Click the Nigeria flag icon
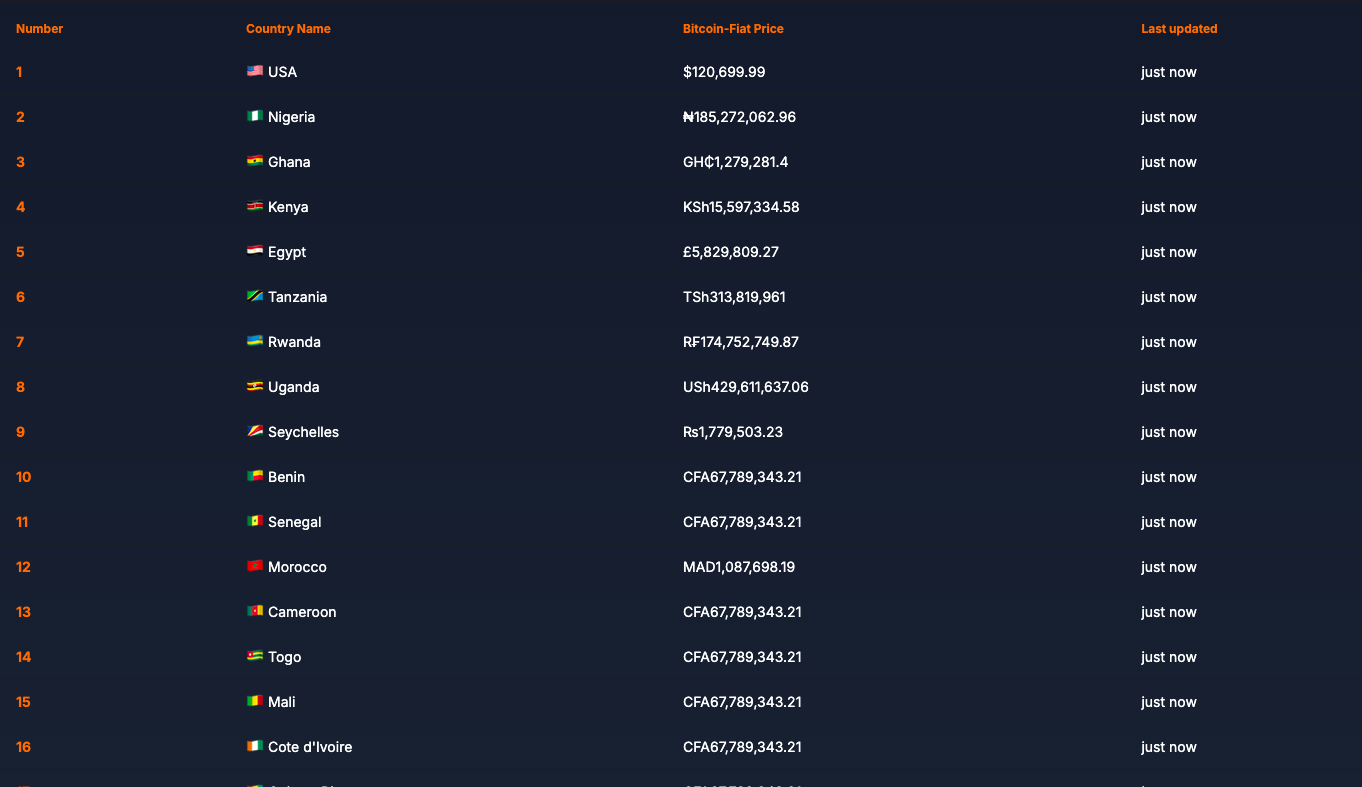 255,116
